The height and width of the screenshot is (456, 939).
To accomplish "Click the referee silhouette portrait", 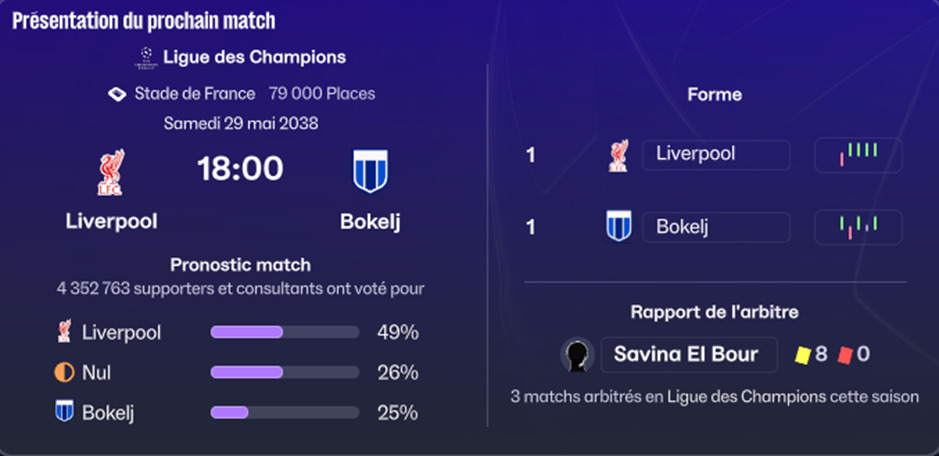I will point(577,355).
